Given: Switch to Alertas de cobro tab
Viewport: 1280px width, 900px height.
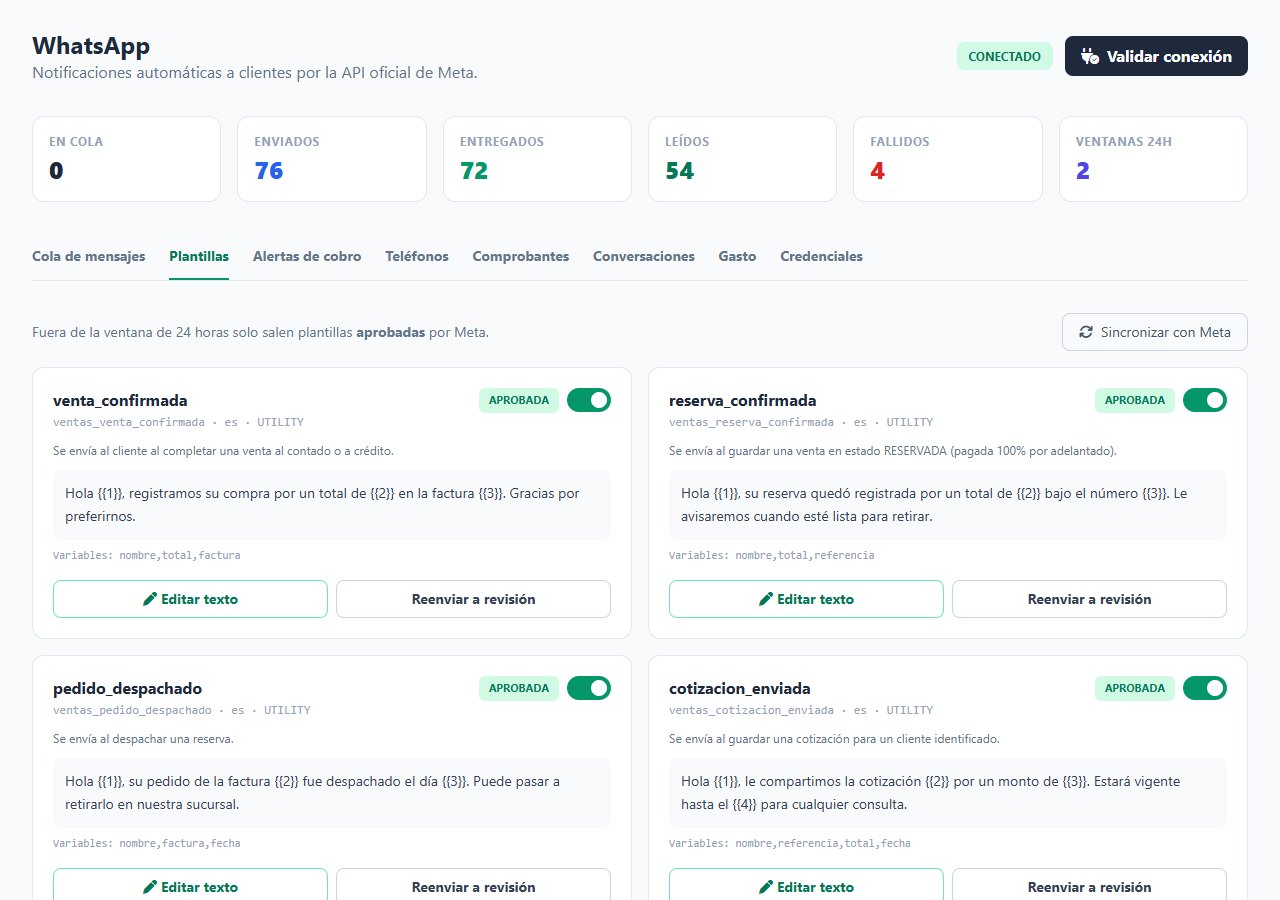Looking at the screenshot, I should coord(307,256).
